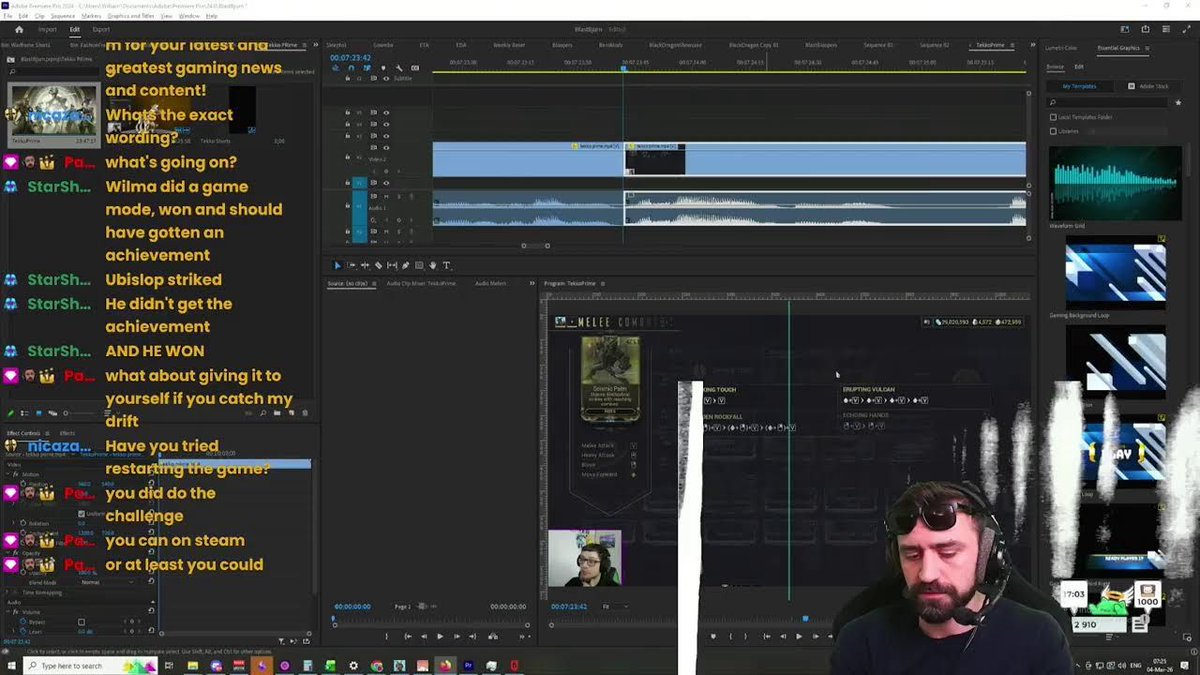Step back one frame in Source monitor
The width and height of the screenshot is (1200, 675).
[423, 636]
